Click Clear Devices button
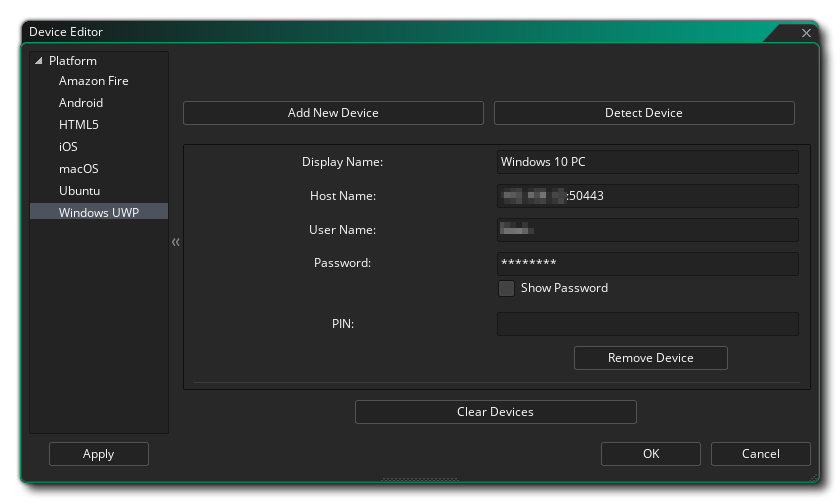This screenshot has width=840, height=503. [x=496, y=412]
